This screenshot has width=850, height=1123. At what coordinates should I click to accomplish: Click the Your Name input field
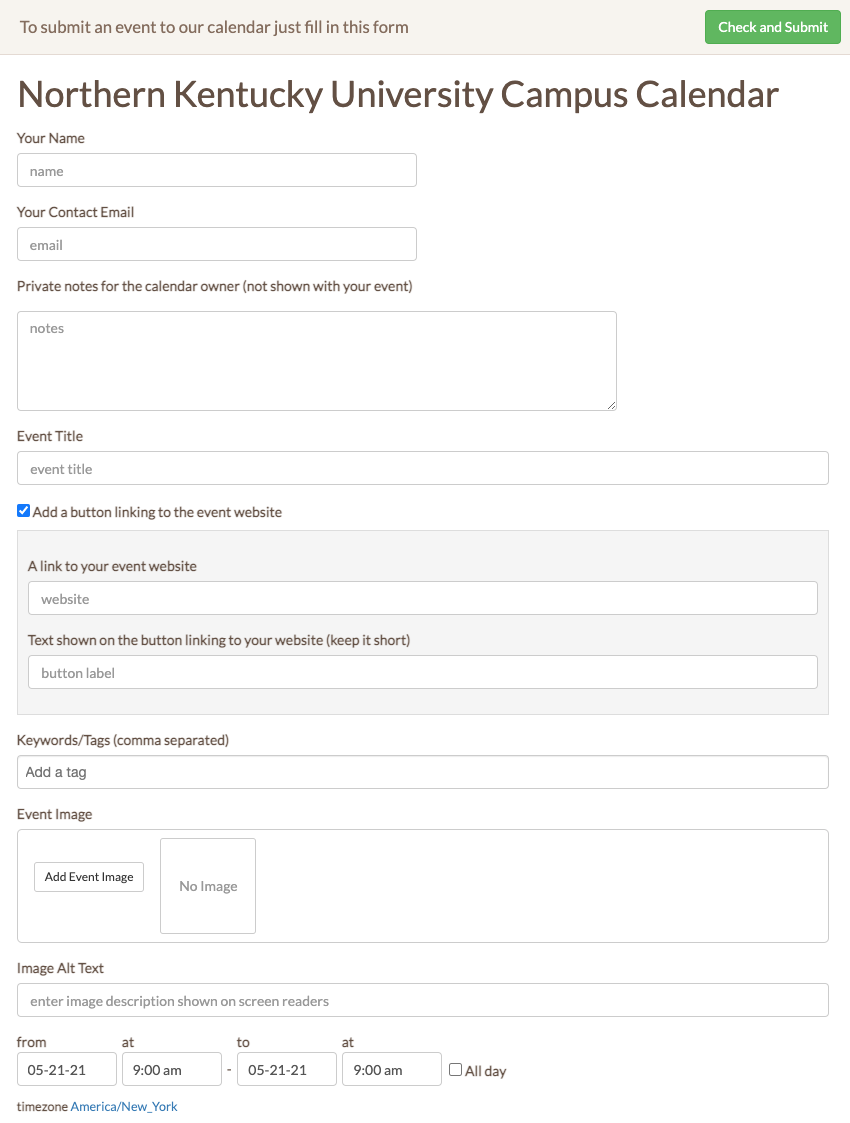pyautogui.click(x=216, y=170)
